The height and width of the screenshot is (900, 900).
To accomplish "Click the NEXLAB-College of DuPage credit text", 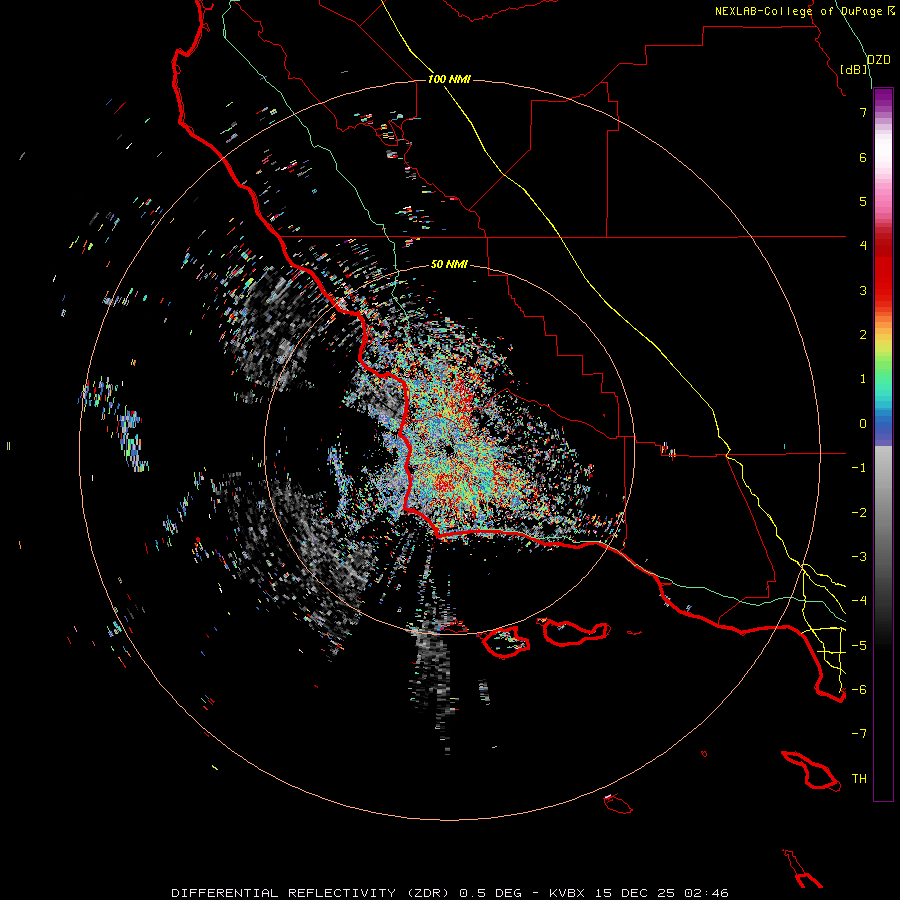I will point(798,11).
